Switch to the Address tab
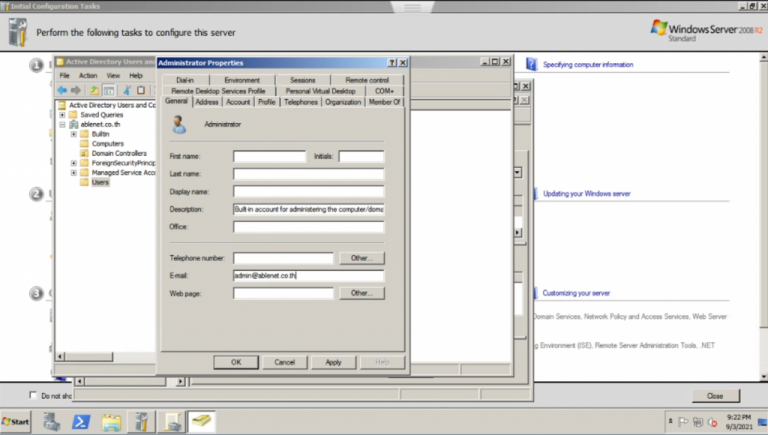This screenshot has width=768, height=435. point(207,102)
